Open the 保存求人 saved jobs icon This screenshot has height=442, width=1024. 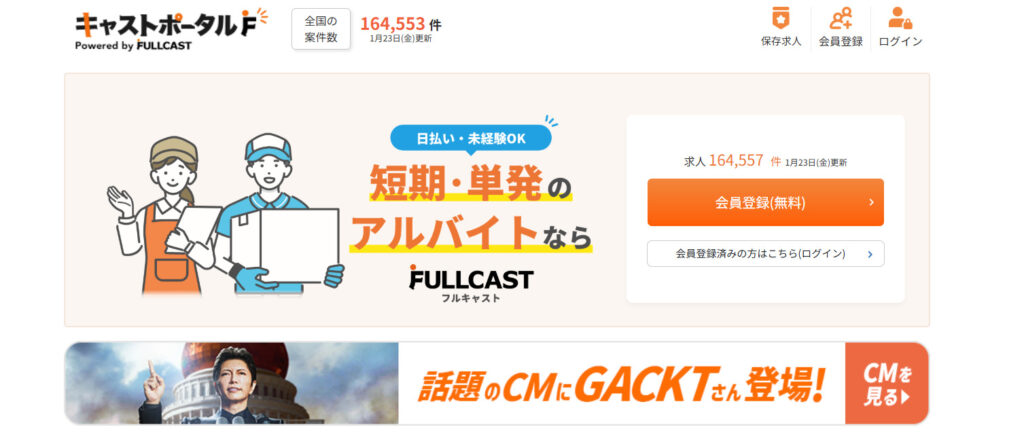coord(780,18)
